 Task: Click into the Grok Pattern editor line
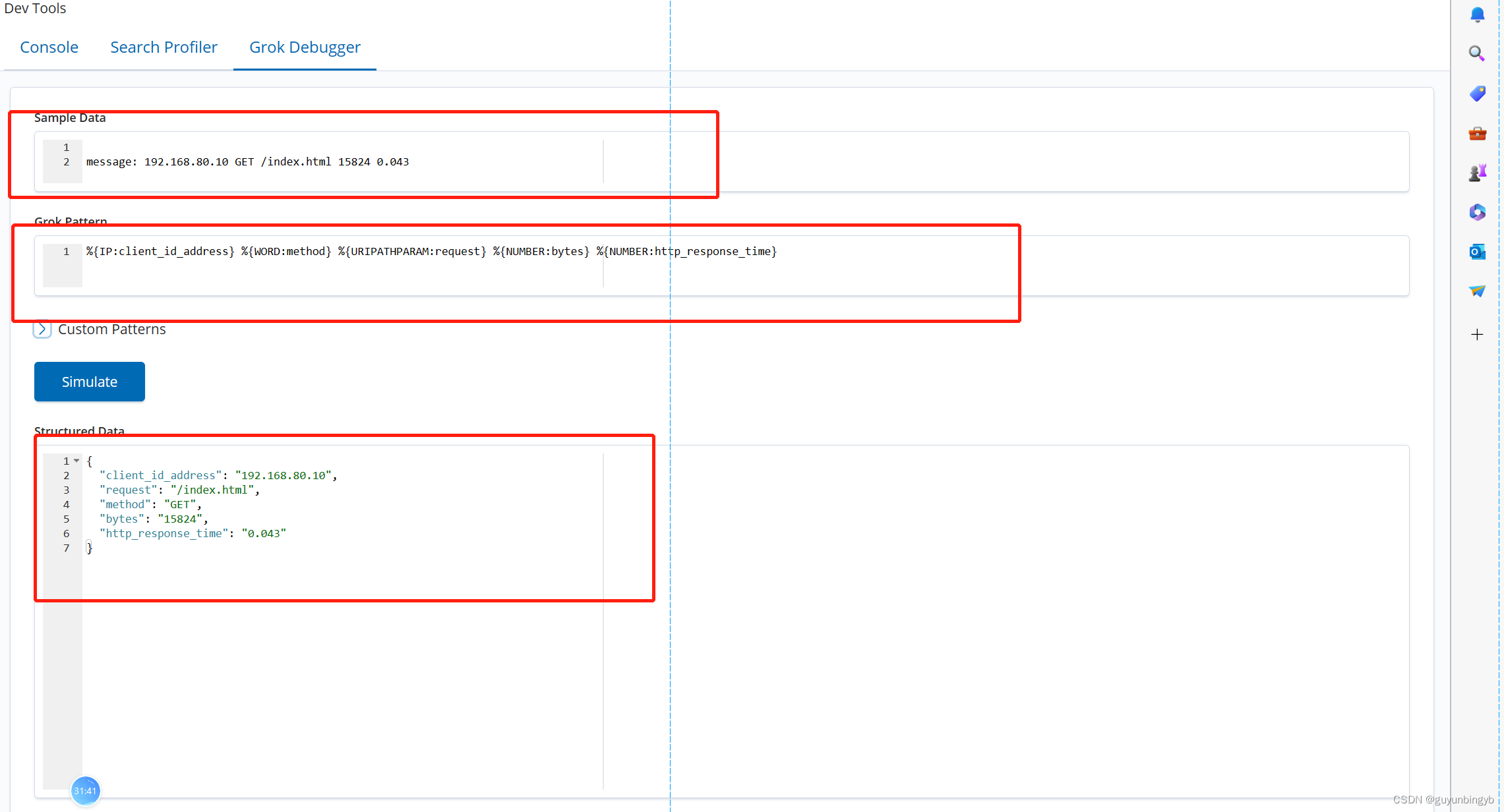click(431, 252)
